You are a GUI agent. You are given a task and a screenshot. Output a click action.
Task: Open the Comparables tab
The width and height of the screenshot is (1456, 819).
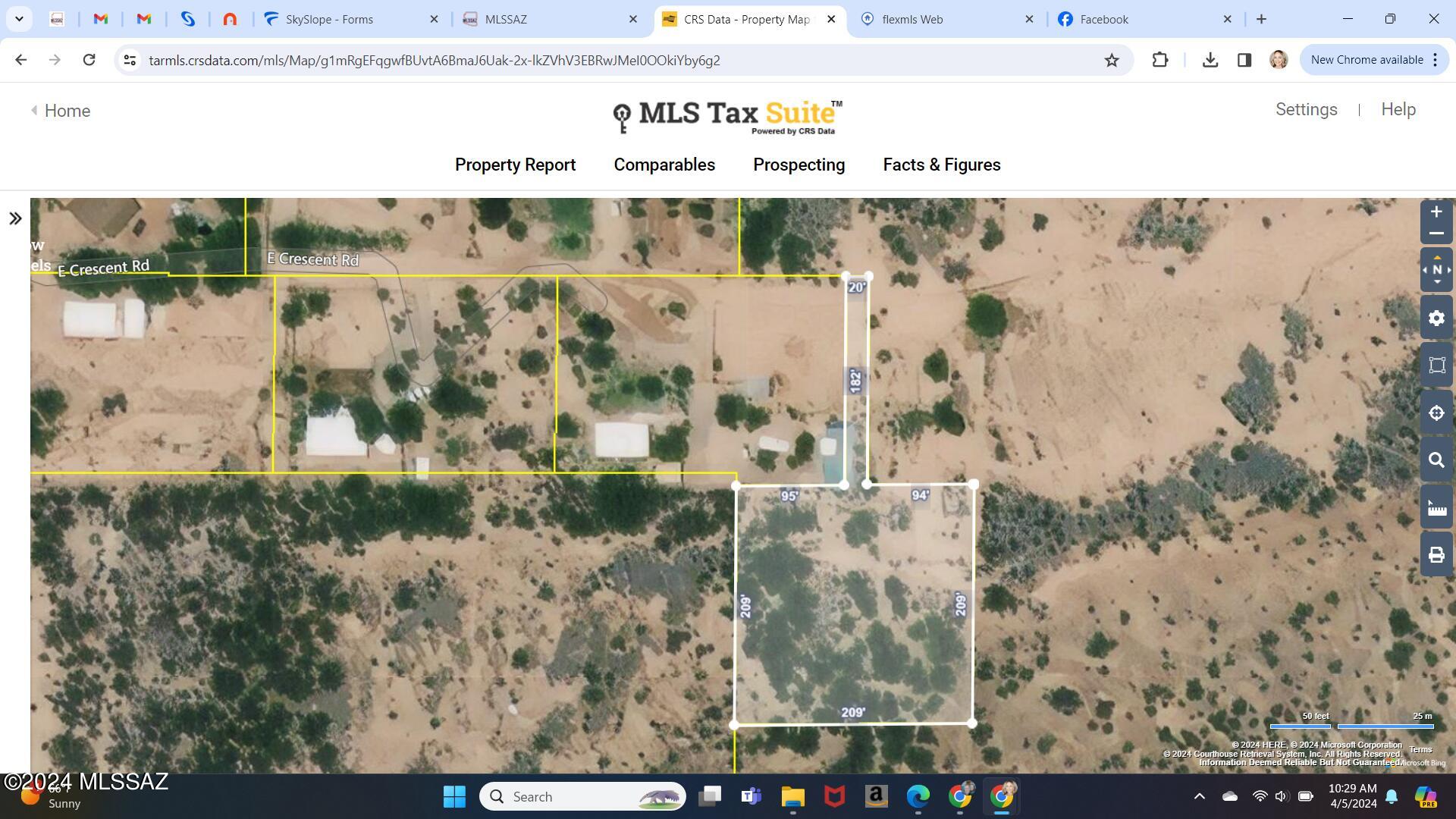[x=664, y=165]
